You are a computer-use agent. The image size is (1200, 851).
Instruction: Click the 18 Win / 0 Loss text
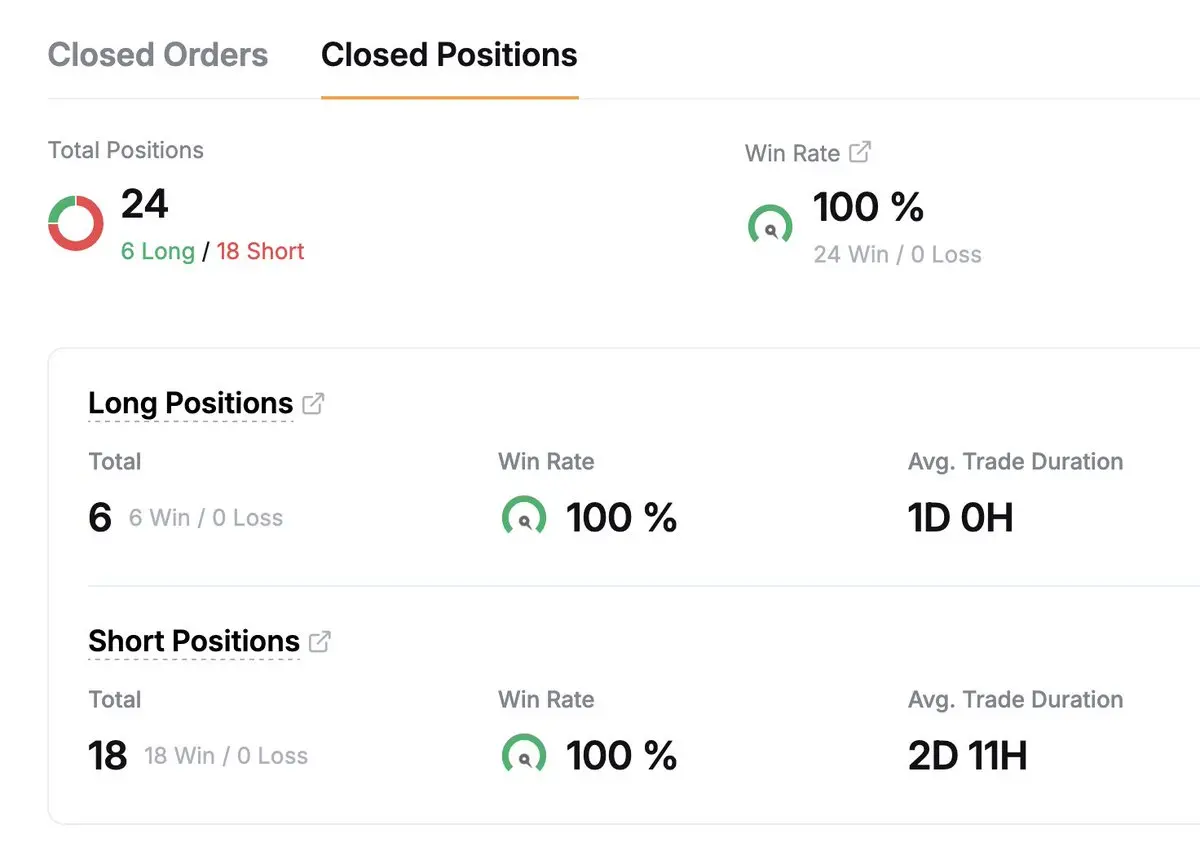(226, 756)
